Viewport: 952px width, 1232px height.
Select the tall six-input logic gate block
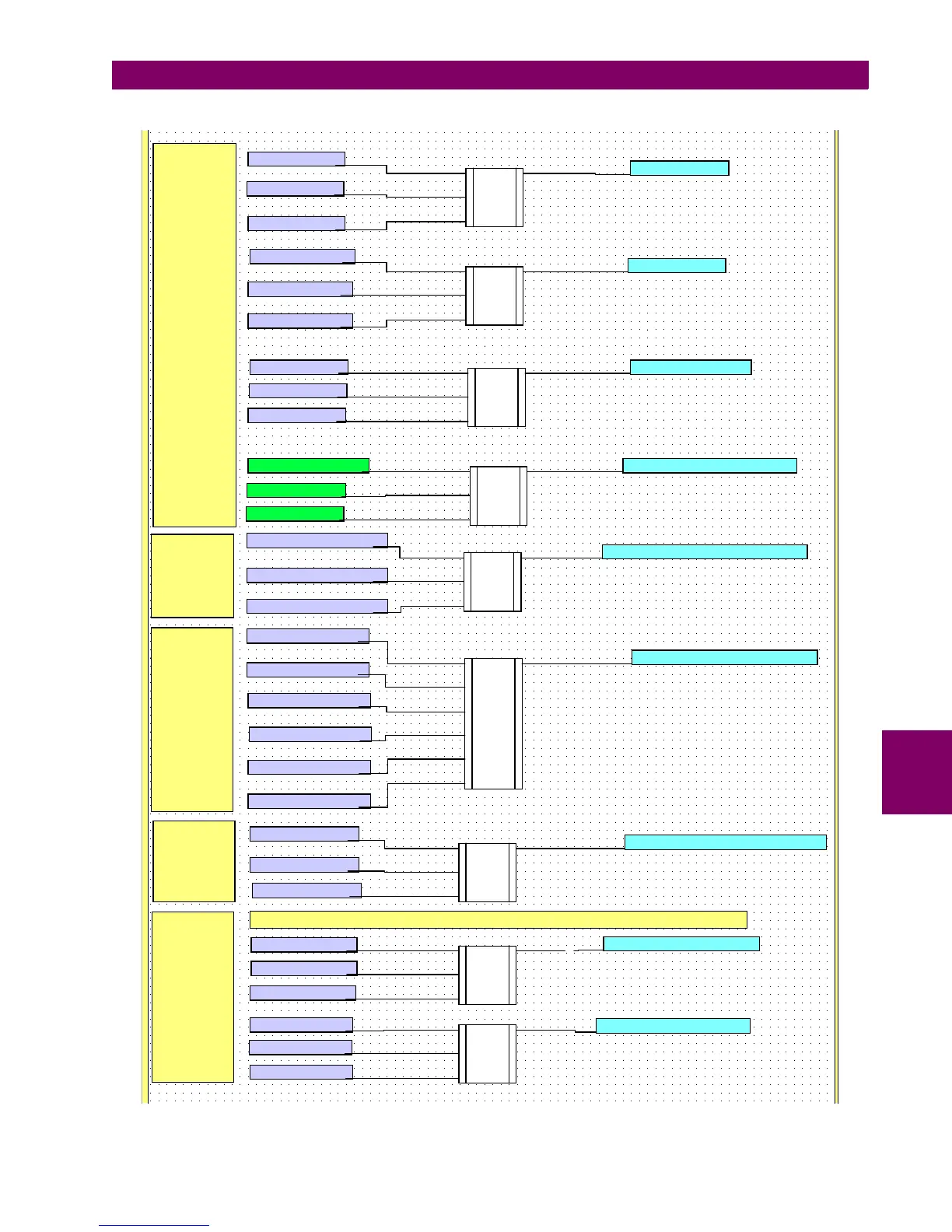pos(494,723)
